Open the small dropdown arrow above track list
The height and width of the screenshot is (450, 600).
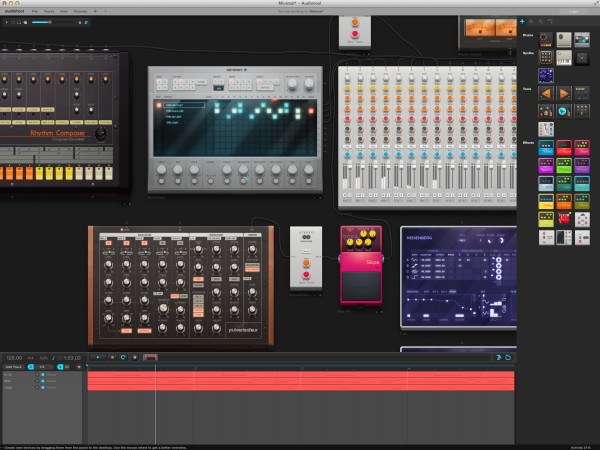point(79,367)
